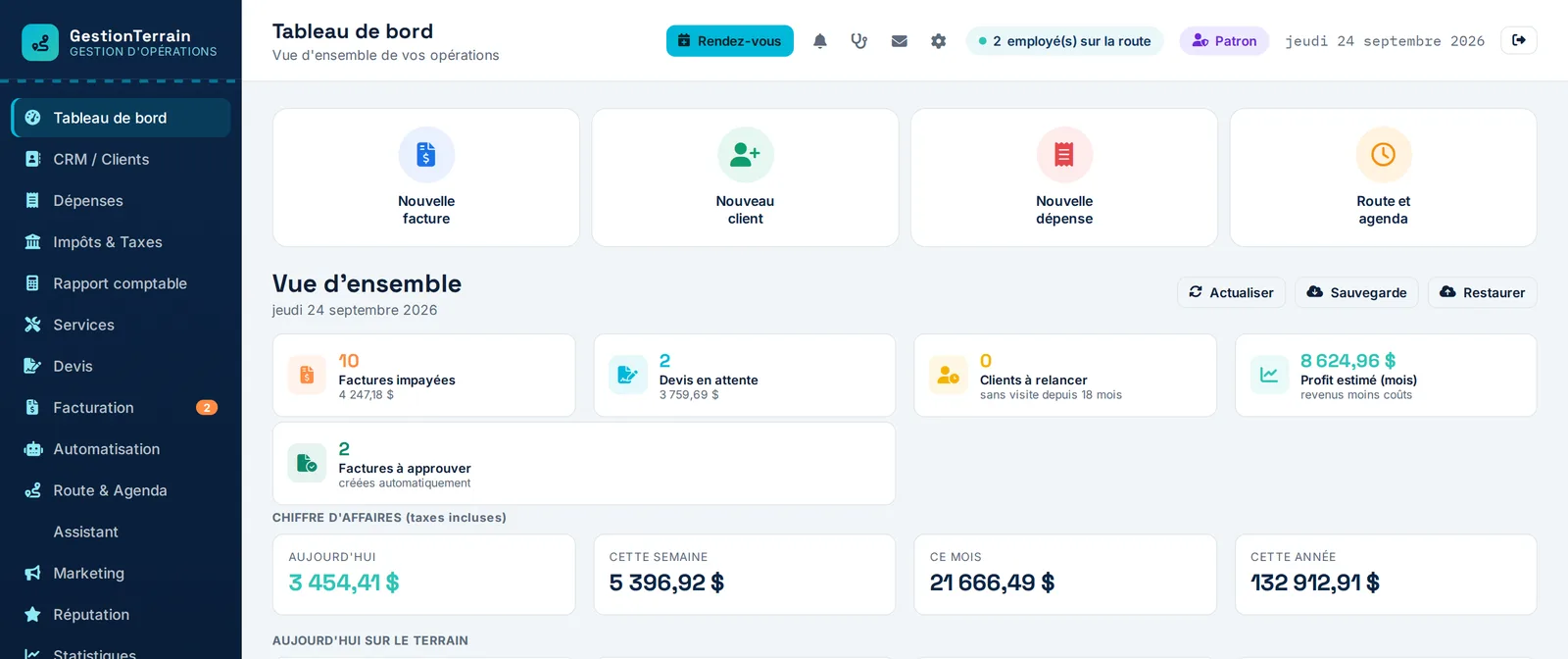Viewport: 1568px width, 659px height.
Task: Click the Factures impayées invoice icon
Action: click(x=307, y=375)
